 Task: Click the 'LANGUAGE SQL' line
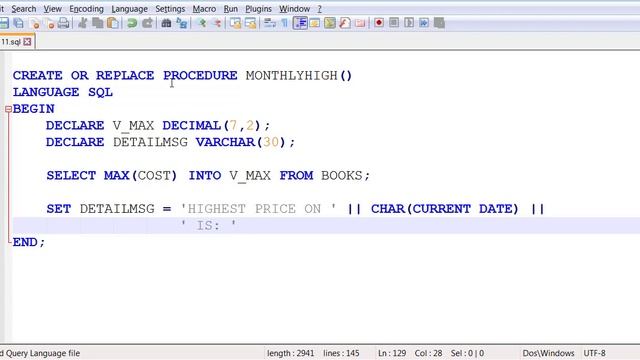tap(62, 92)
